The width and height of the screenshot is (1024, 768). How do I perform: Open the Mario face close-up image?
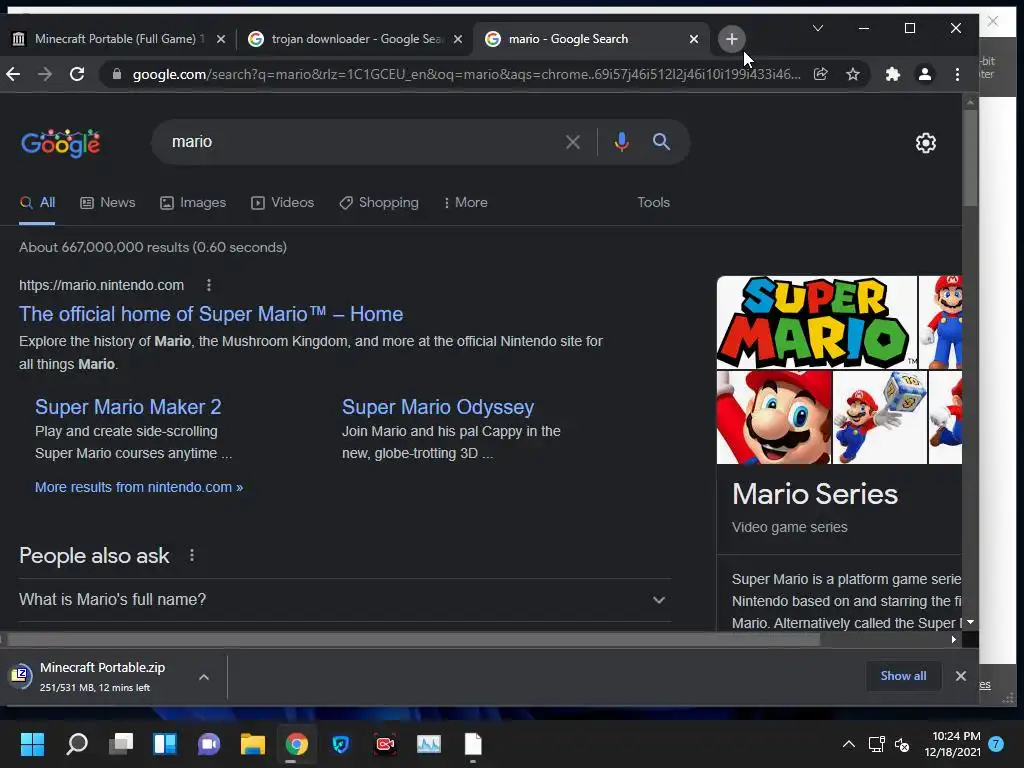point(774,417)
